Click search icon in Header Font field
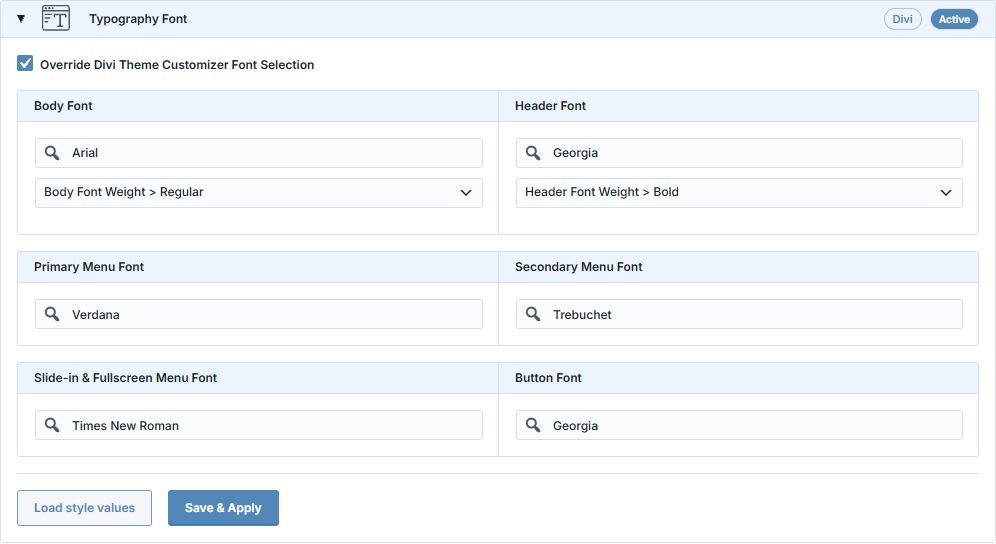 533,153
